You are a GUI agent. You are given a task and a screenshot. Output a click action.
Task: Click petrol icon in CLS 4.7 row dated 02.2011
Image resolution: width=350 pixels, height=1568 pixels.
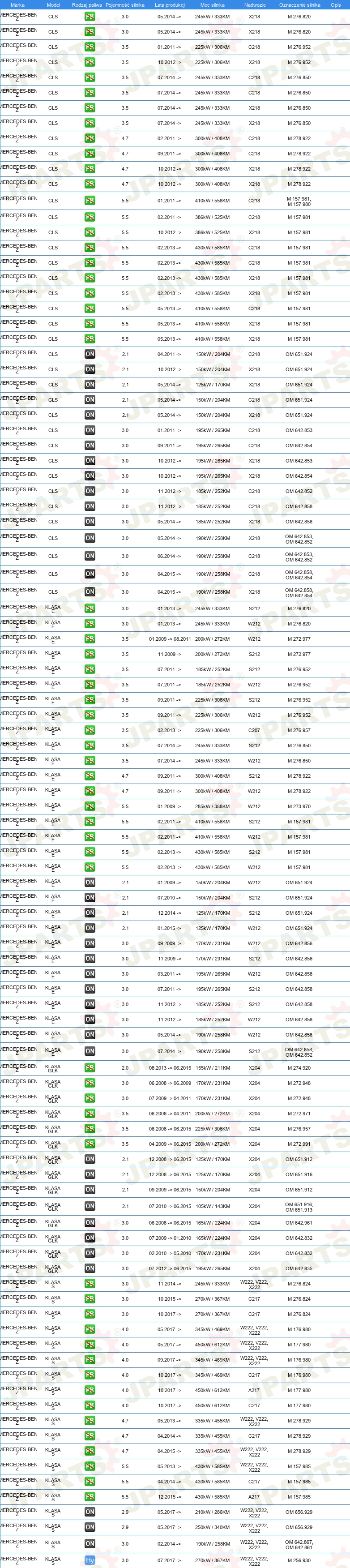pyautogui.click(x=90, y=138)
